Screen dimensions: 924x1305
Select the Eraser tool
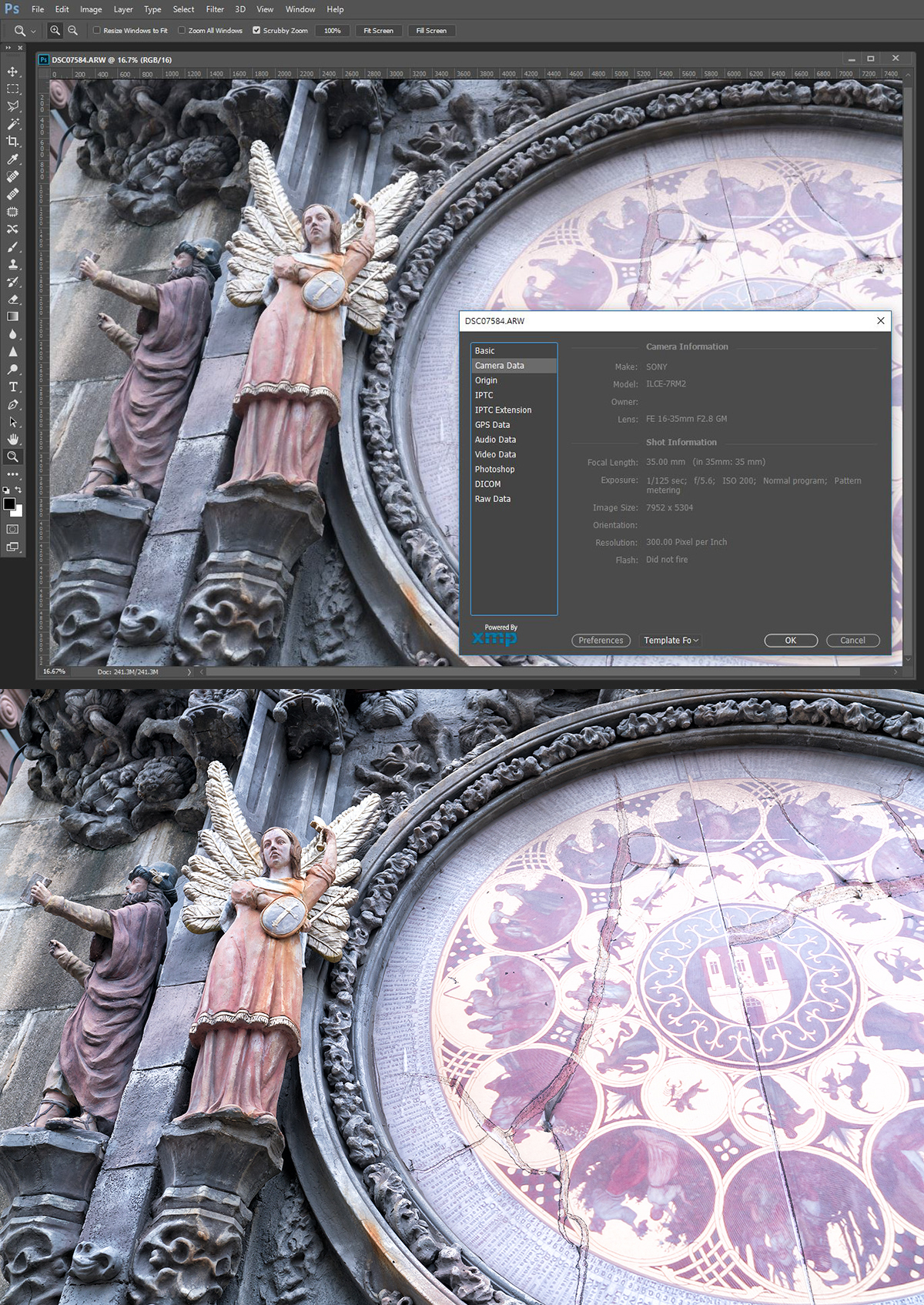pyautogui.click(x=12, y=299)
